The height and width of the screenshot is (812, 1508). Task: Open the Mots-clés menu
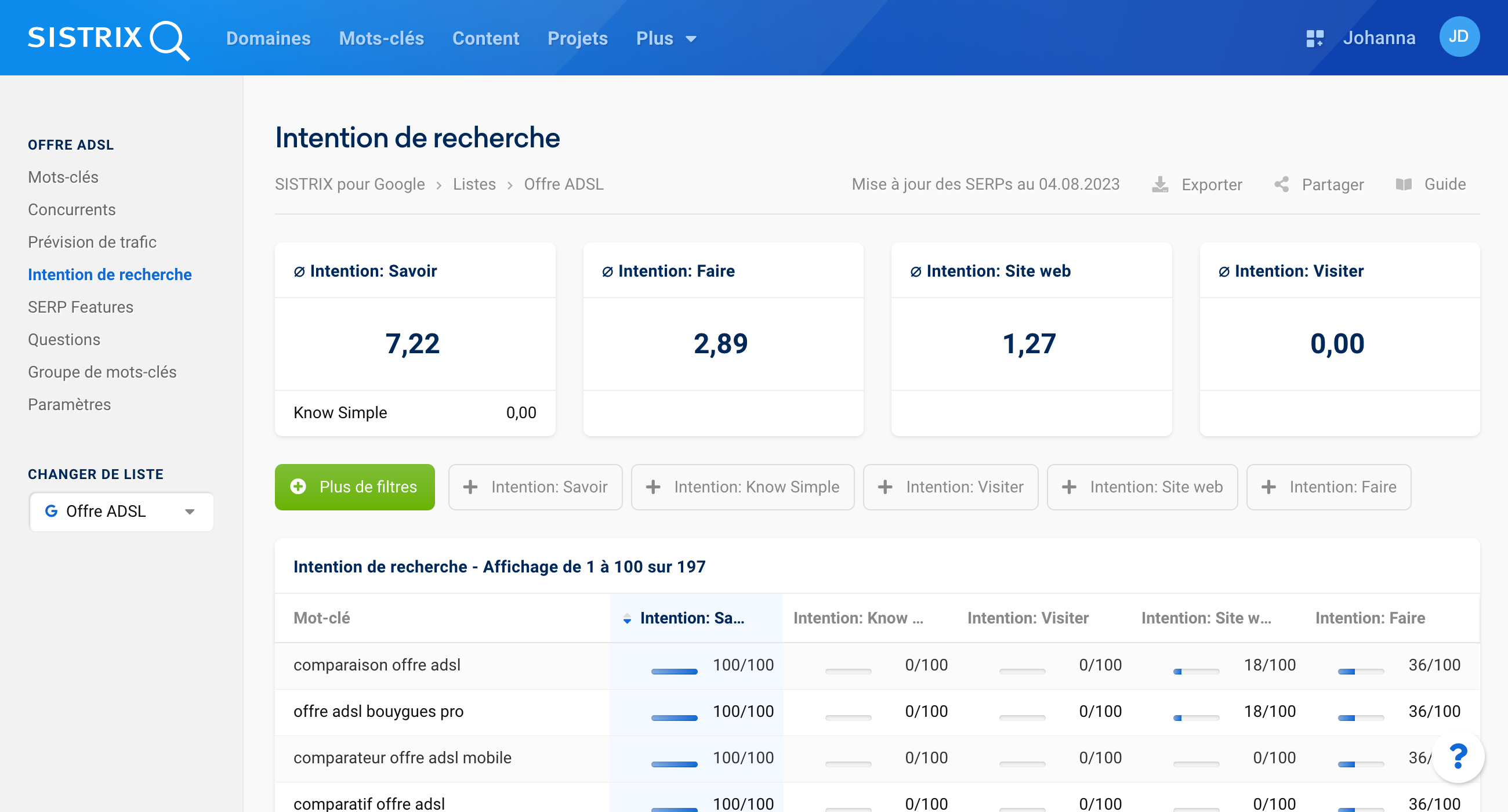[x=381, y=39]
